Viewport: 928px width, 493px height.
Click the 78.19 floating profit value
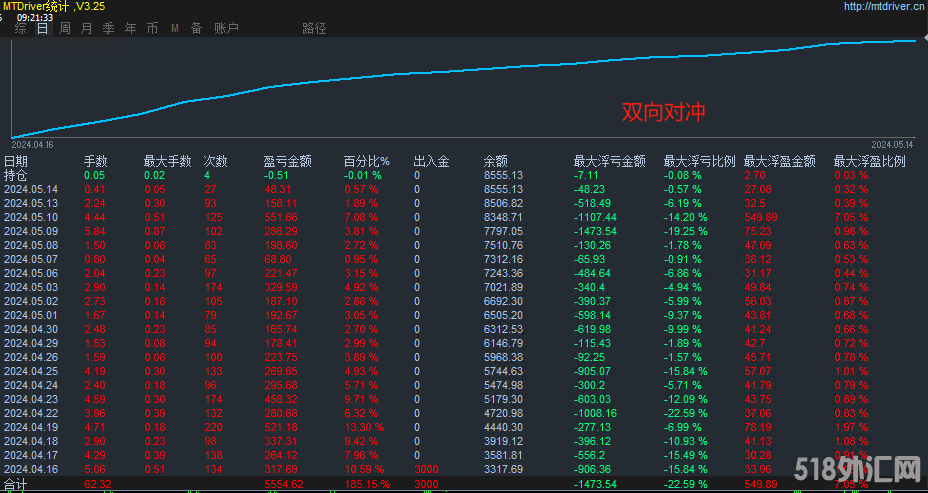tap(757, 427)
